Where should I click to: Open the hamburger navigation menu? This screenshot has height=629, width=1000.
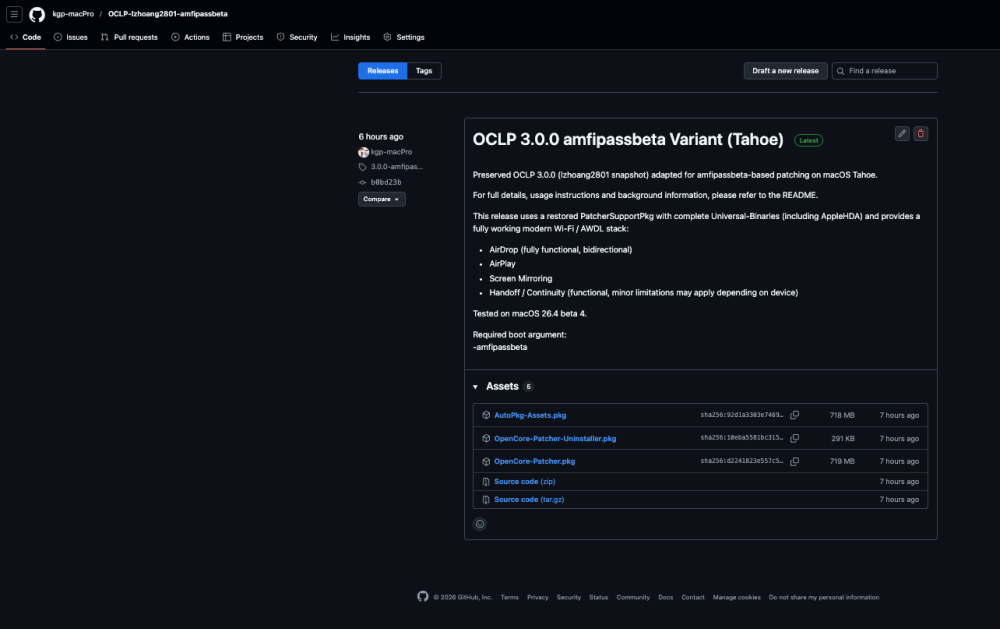14,14
